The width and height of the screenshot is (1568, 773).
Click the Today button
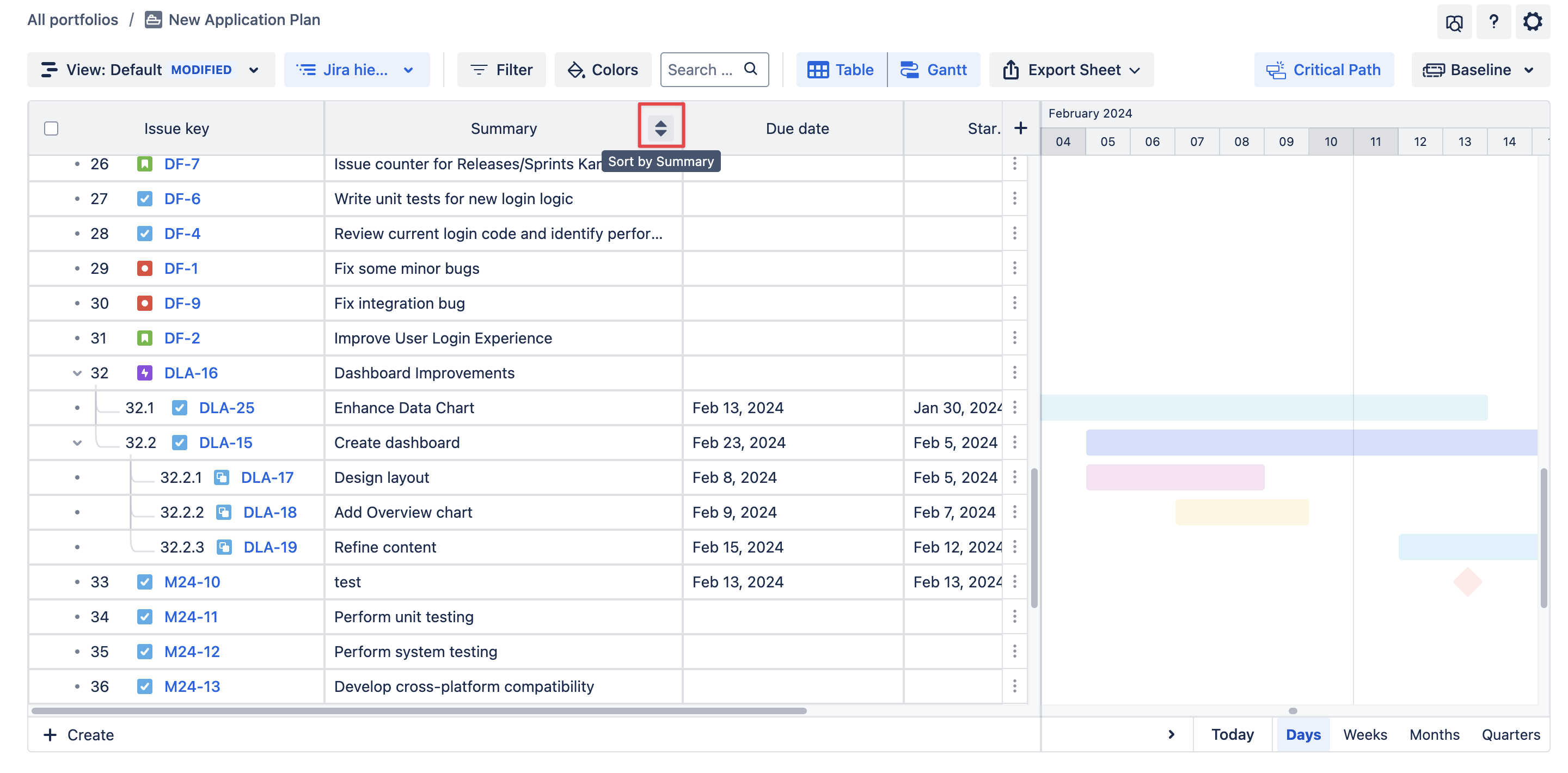[x=1232, y=734]
